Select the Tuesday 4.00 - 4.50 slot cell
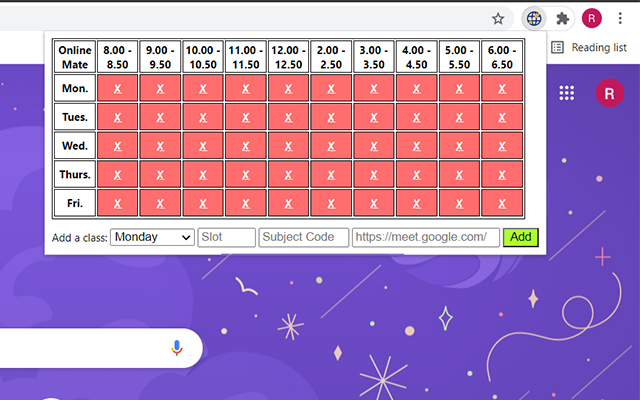Viewport: 640px width, 400px height. pyautogui.click(x=416, y=117)
